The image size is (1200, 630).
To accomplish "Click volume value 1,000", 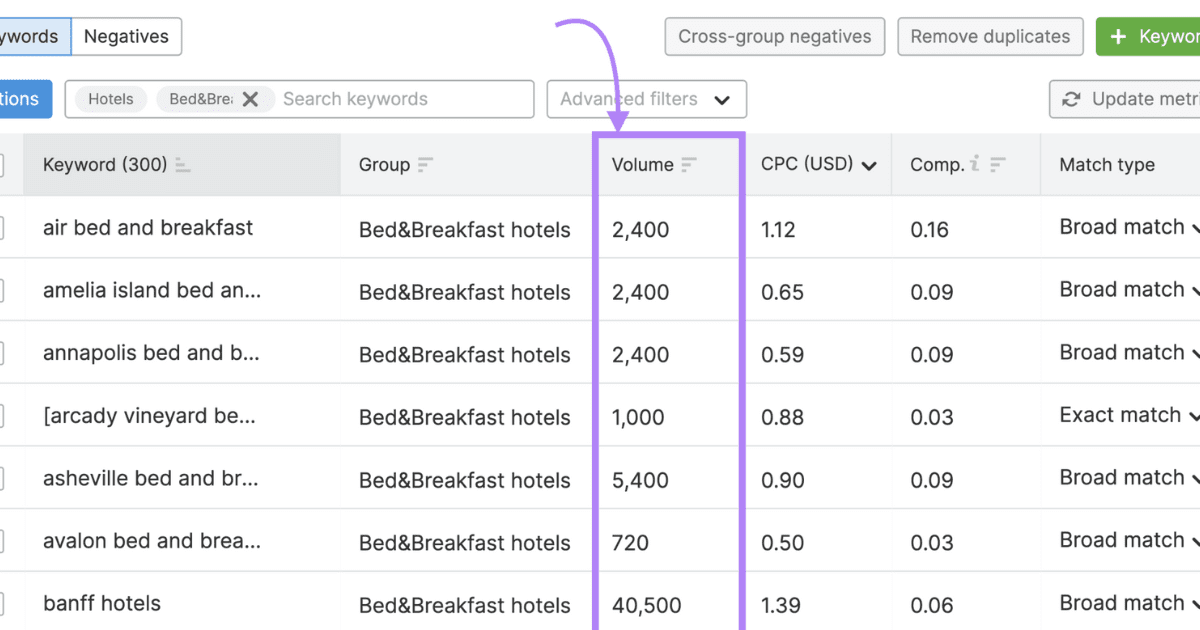I will coord(638,417).
